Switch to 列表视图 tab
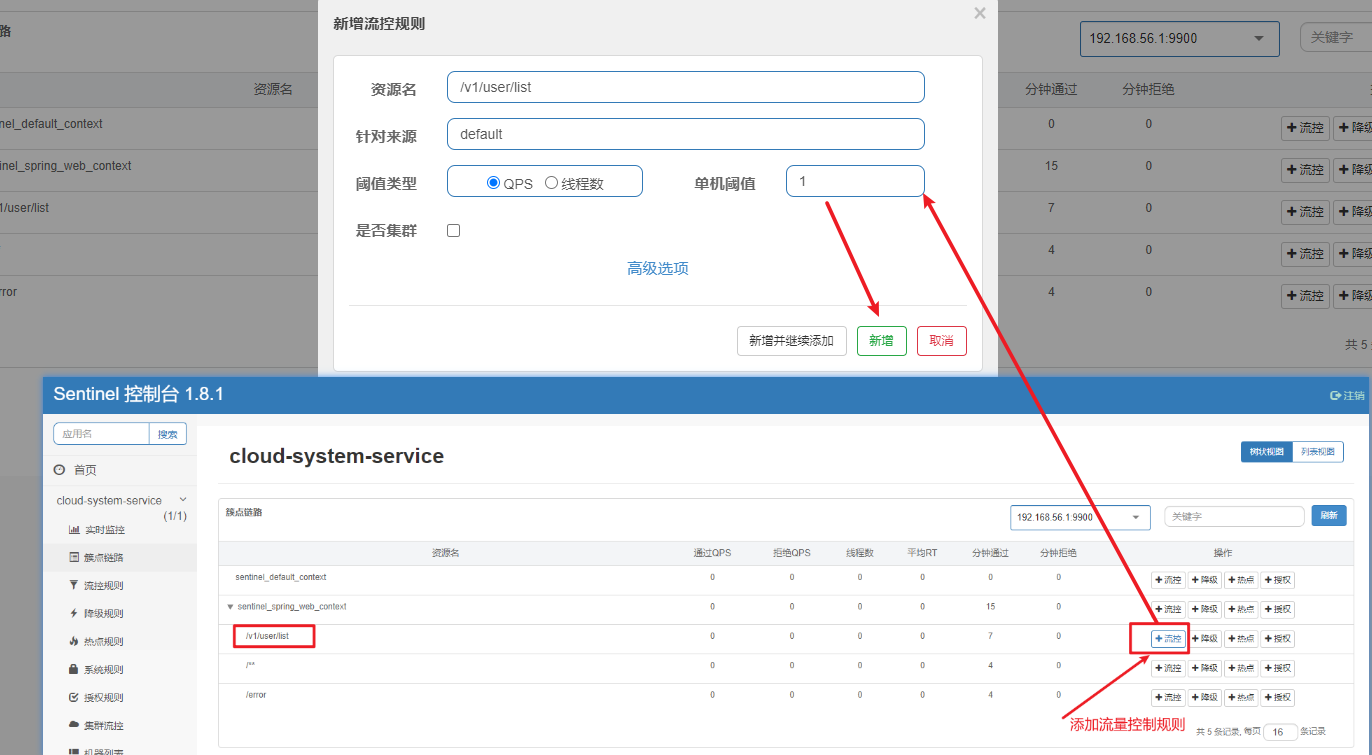This screenshot has width=1372, height=755. 1317,452
